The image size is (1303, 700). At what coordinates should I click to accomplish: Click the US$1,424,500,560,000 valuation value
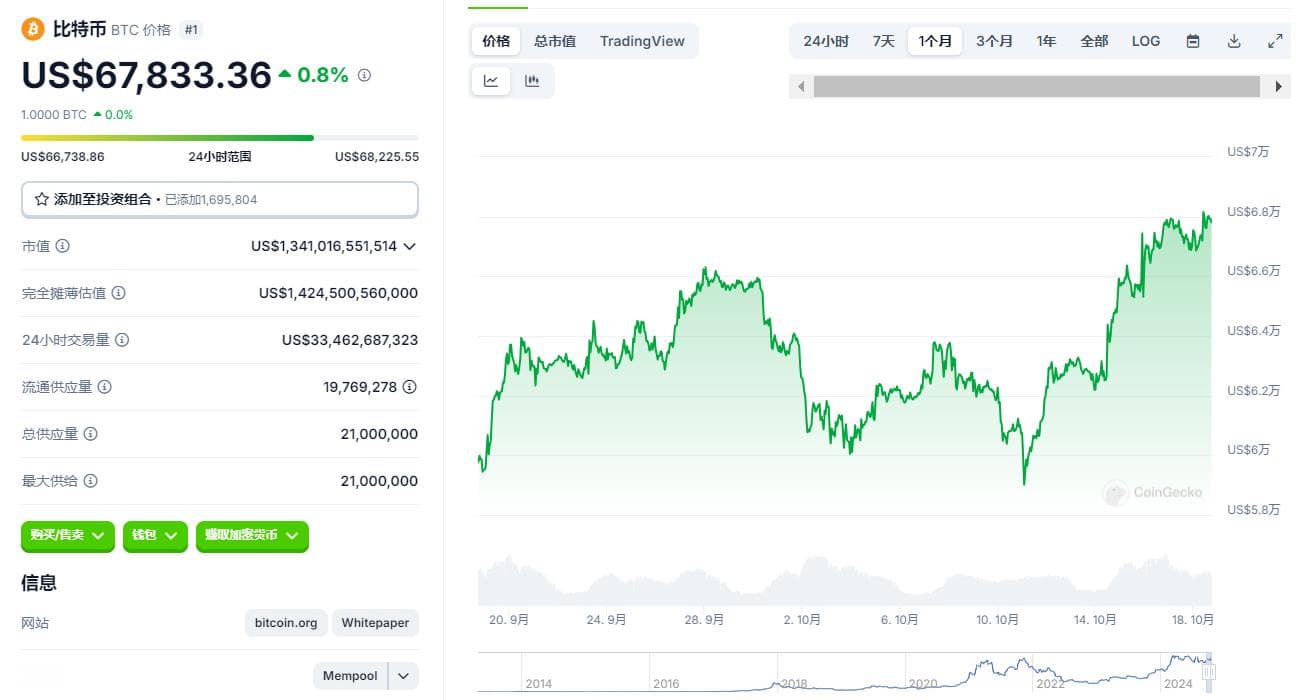tap(338, 293)
